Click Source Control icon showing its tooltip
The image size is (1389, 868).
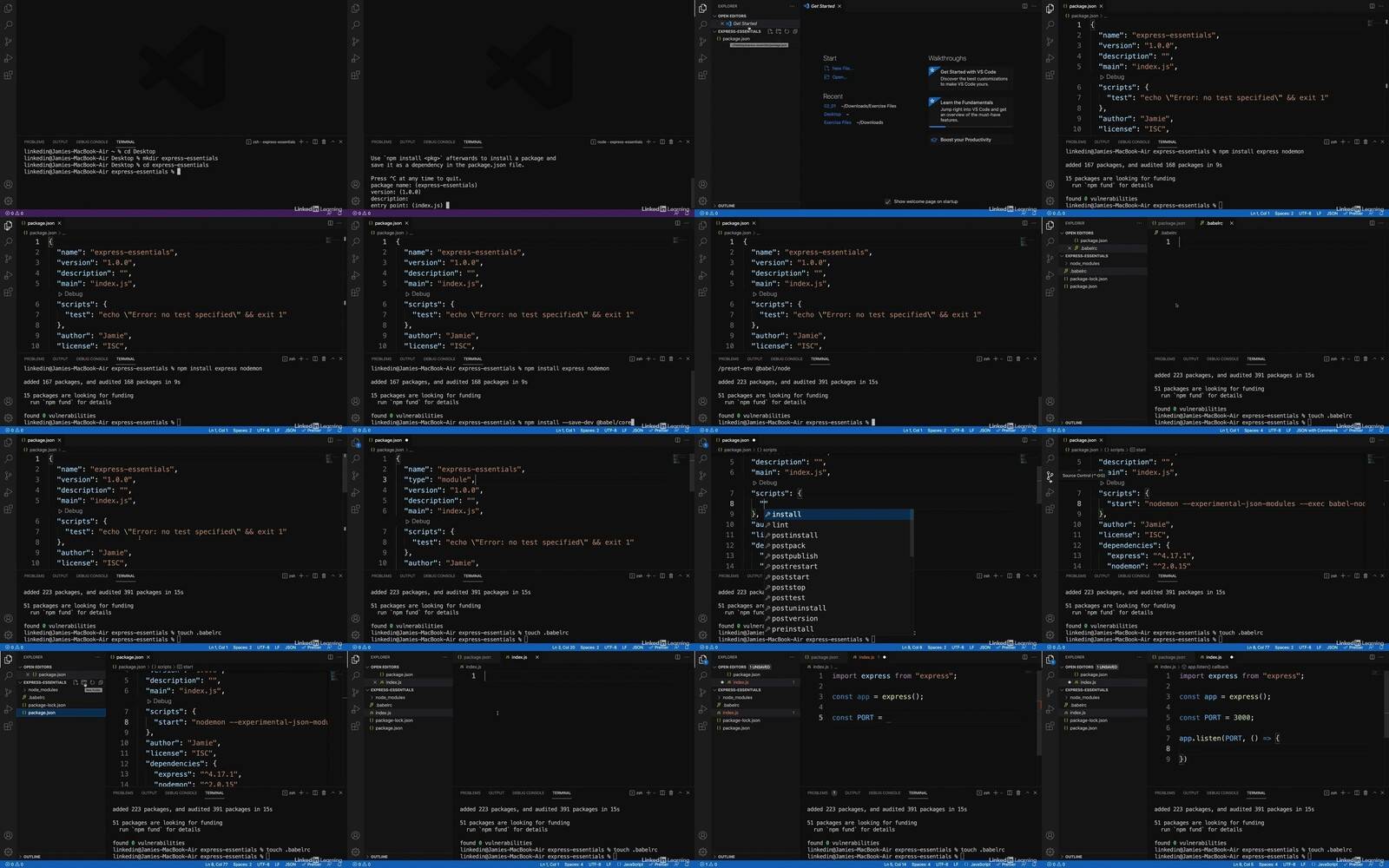1050,476
